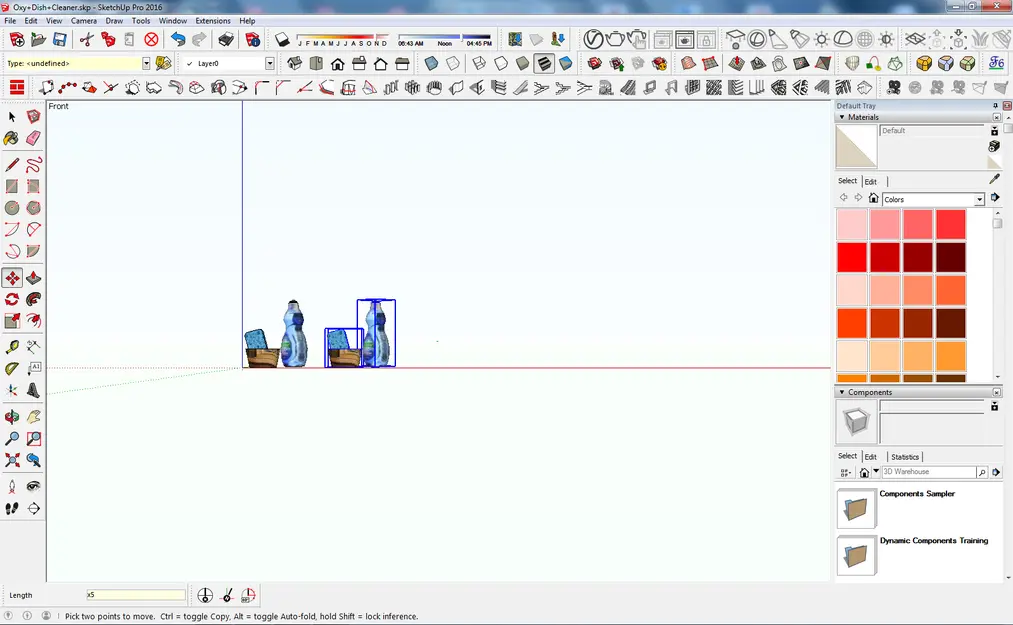Select the Tape Measure tool
The height and width of the screenshot is (625, 1013).
coord(14,344)
